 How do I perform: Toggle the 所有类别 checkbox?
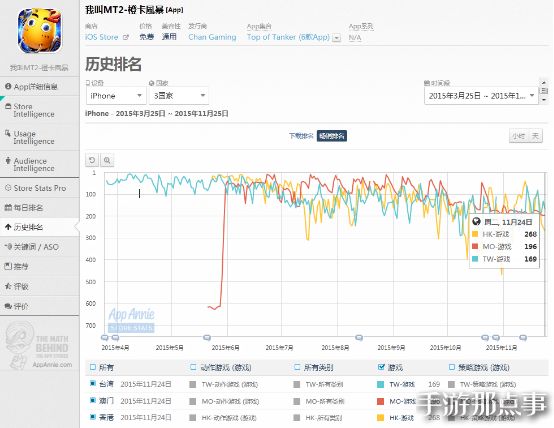297,367
